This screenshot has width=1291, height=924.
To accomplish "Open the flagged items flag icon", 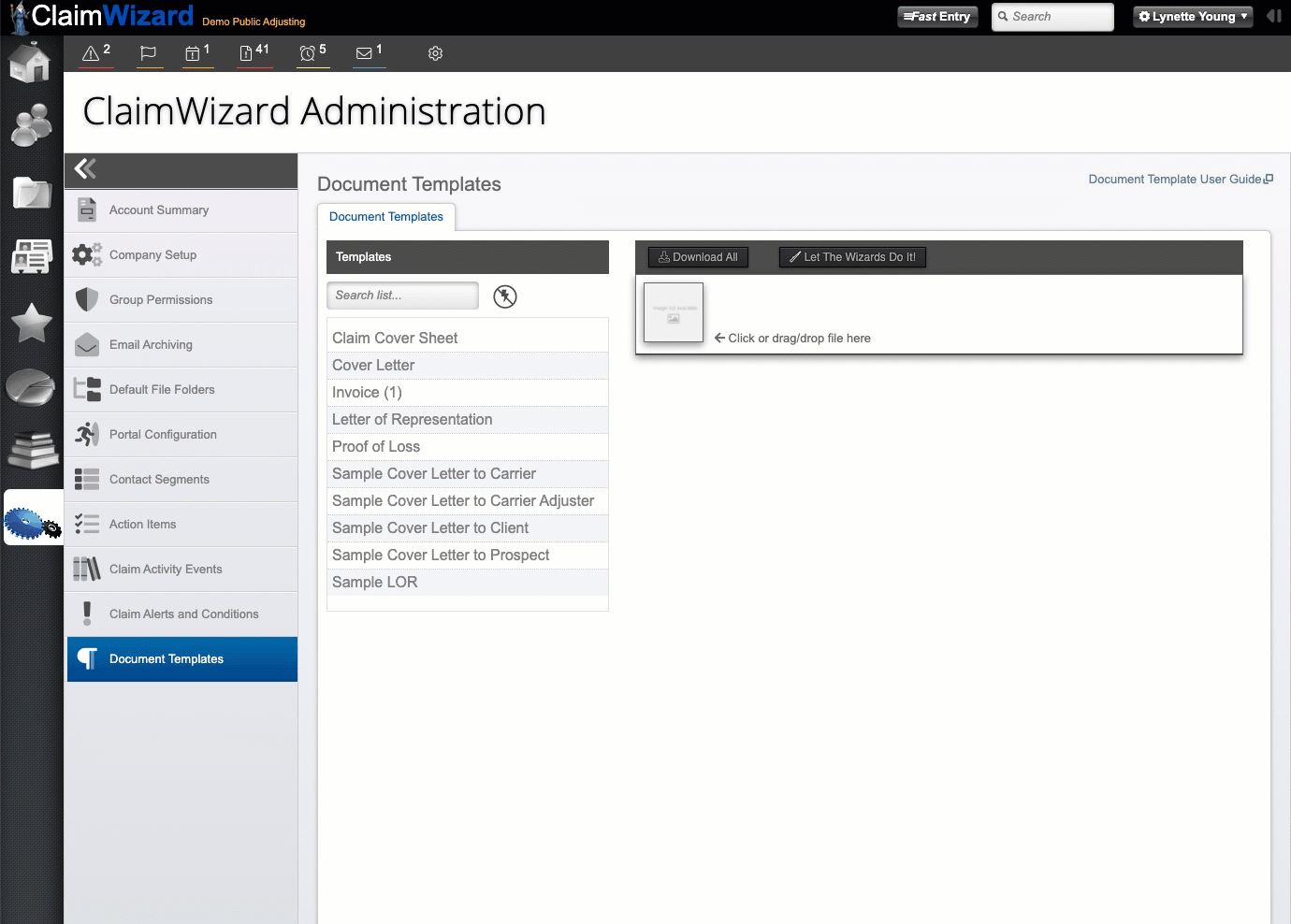I will [148, 53].
